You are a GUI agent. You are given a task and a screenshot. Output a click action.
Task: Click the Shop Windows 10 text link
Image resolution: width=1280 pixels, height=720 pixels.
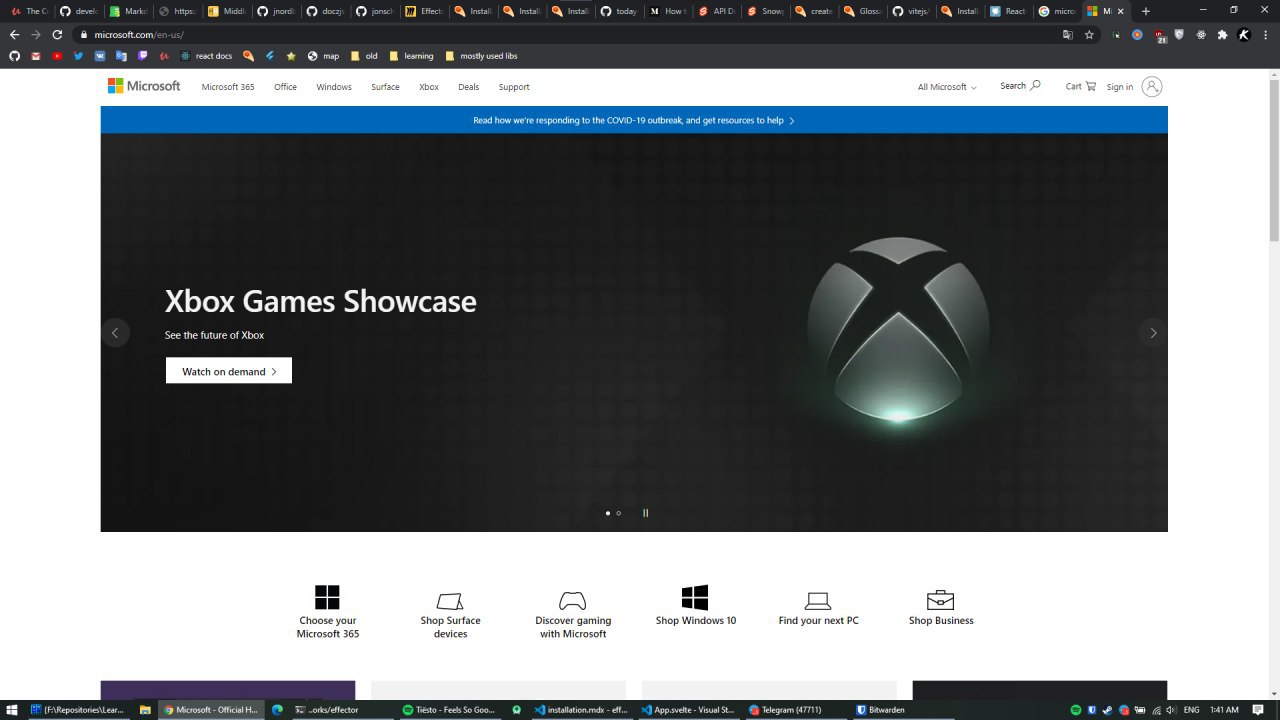point(696,621)
